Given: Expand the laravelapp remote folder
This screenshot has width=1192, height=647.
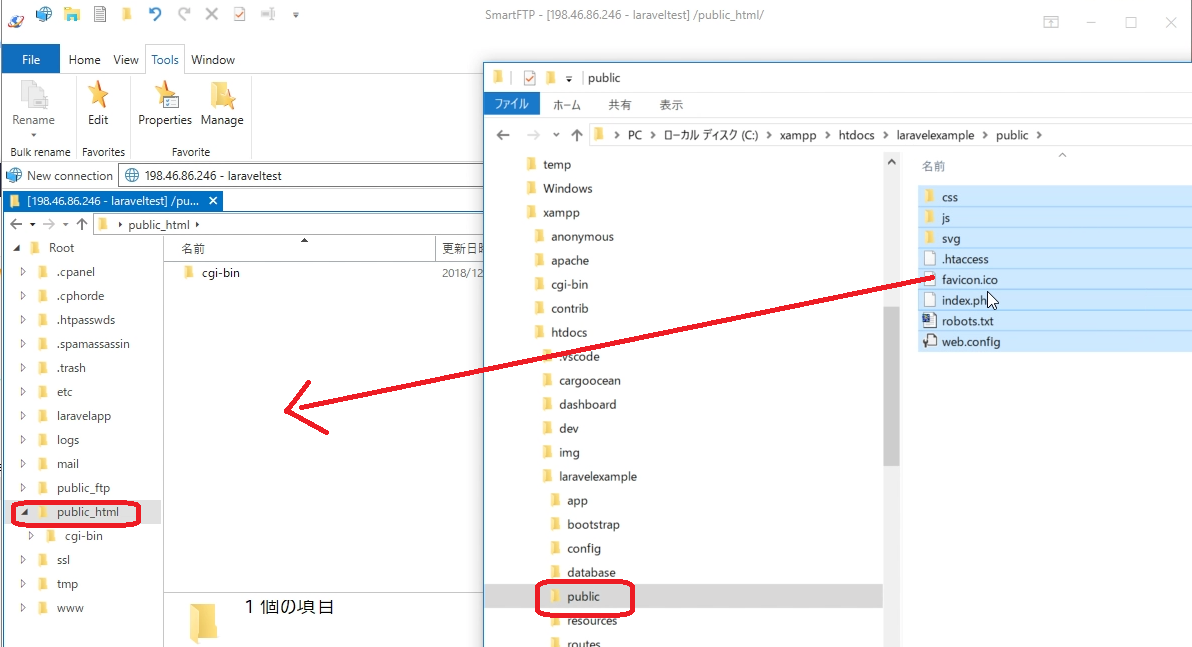Looking at the screenshot, I should click(x=23, y=416).
